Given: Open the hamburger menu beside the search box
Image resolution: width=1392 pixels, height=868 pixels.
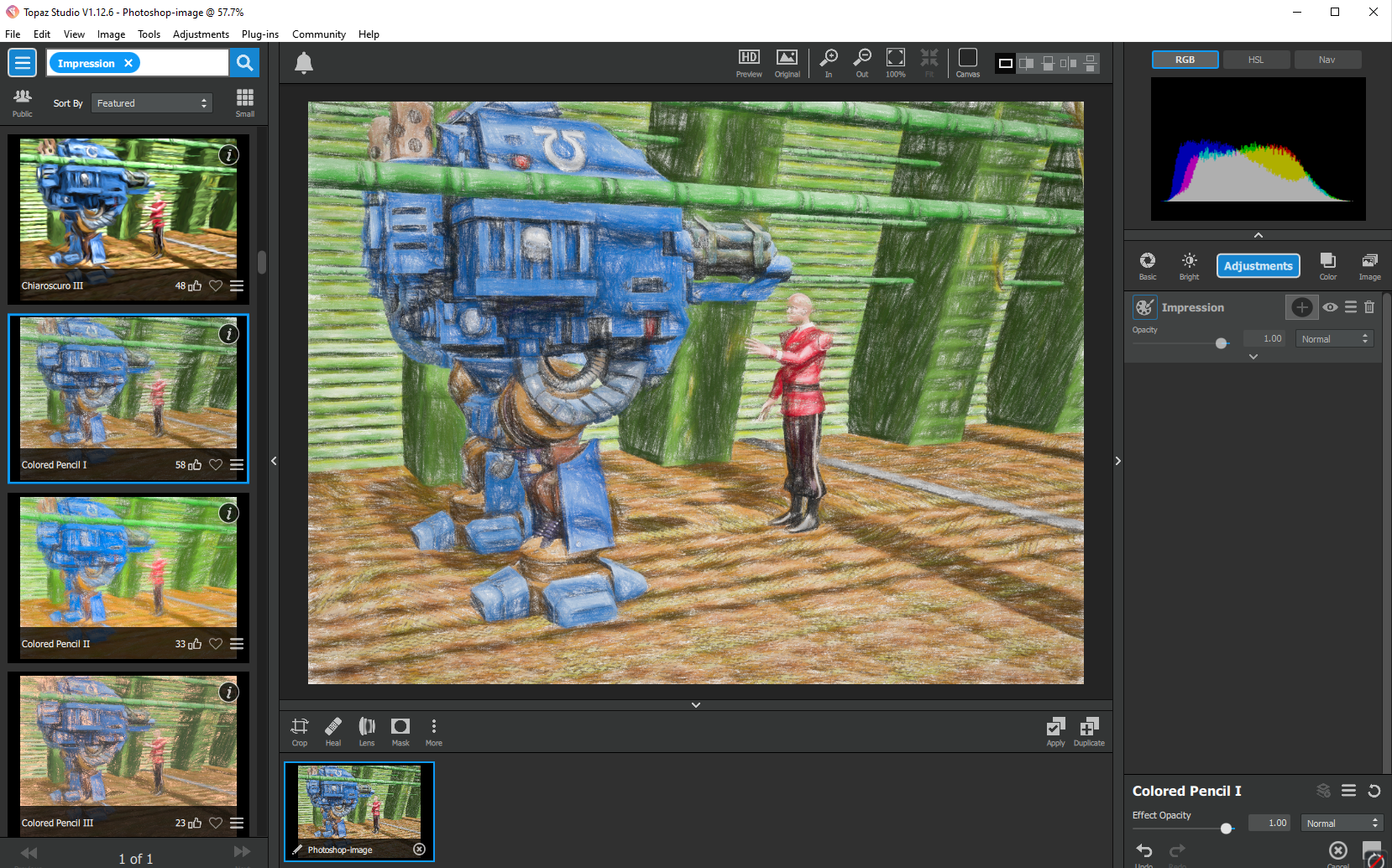Looking at the screenshot, I should 23,63.
